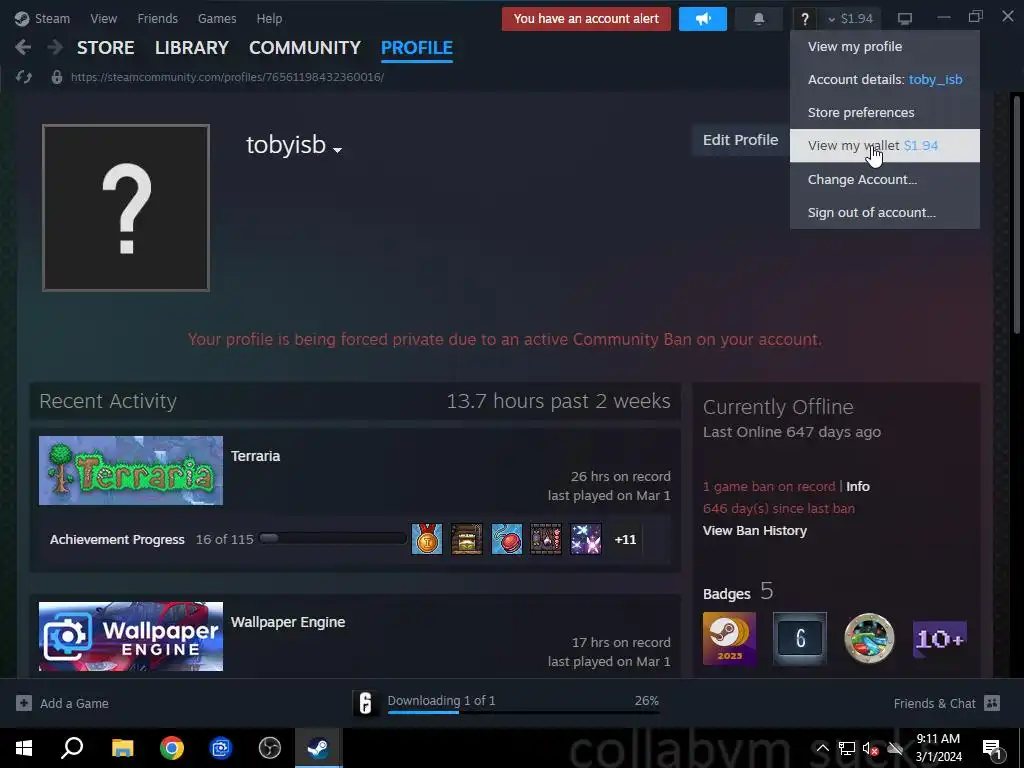Open the Terraria game banner
1024x768 pixels.
click(x=131, y=470)
